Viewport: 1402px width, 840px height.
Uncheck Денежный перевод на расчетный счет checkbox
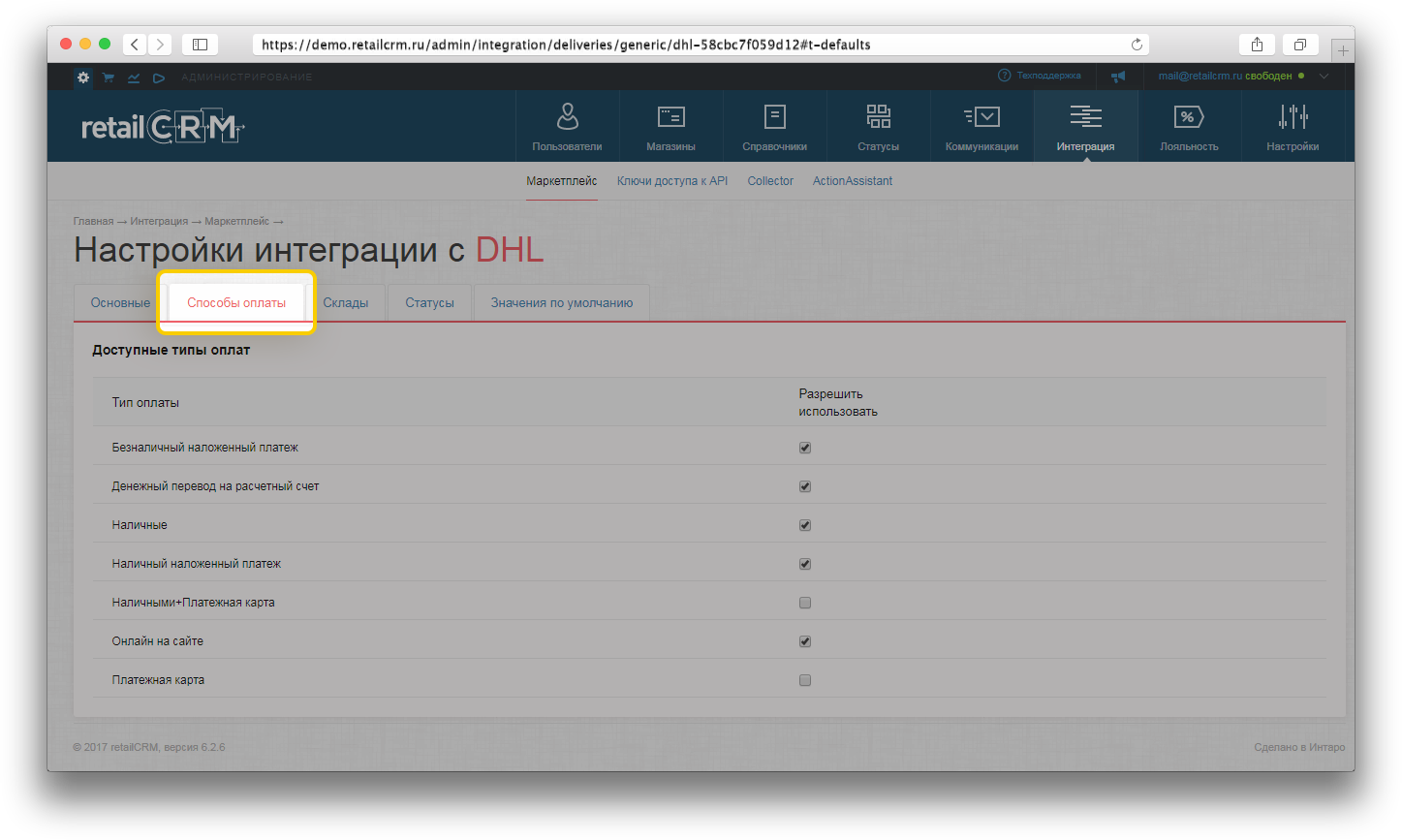805,486
